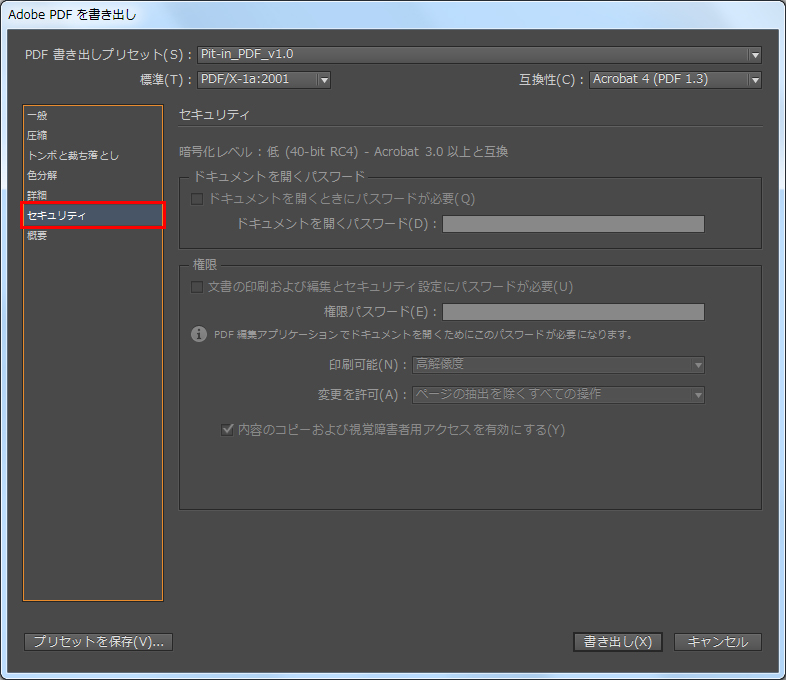Image resolution: width=786 pixels, height=680 pixels.
Task: Uncheck 内容のコピーおよび視覚障害者用アクセス checkbox
Action: [227, 430]
